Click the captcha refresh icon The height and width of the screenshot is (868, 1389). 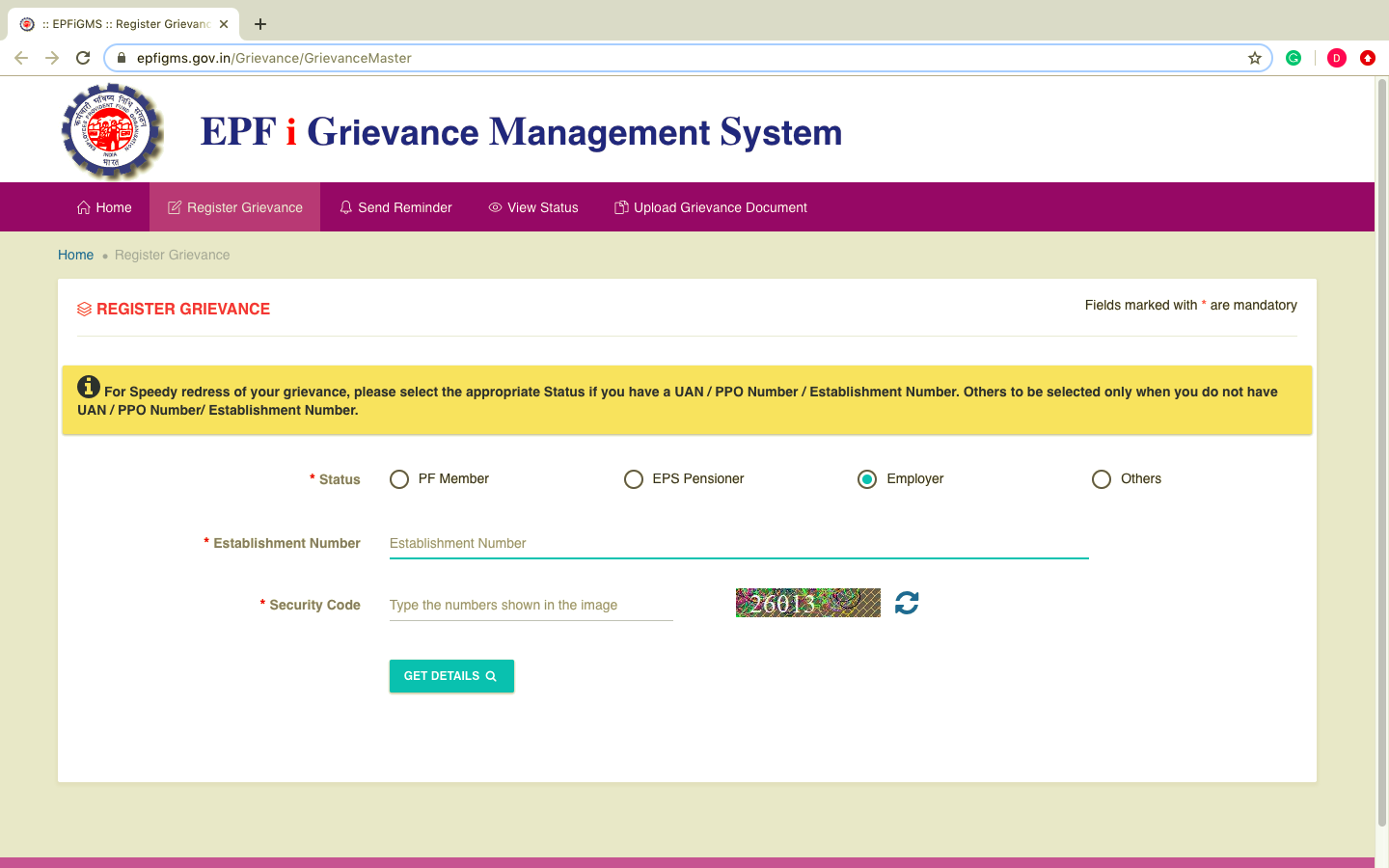(x=907, y=603)
